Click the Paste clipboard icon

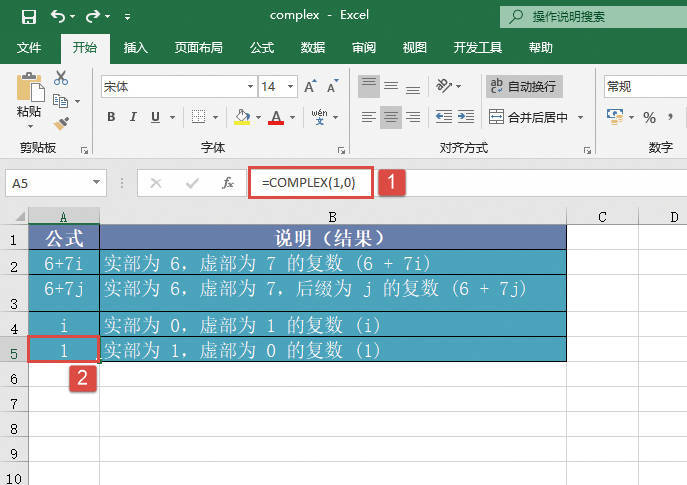click(x=29, y=90)
